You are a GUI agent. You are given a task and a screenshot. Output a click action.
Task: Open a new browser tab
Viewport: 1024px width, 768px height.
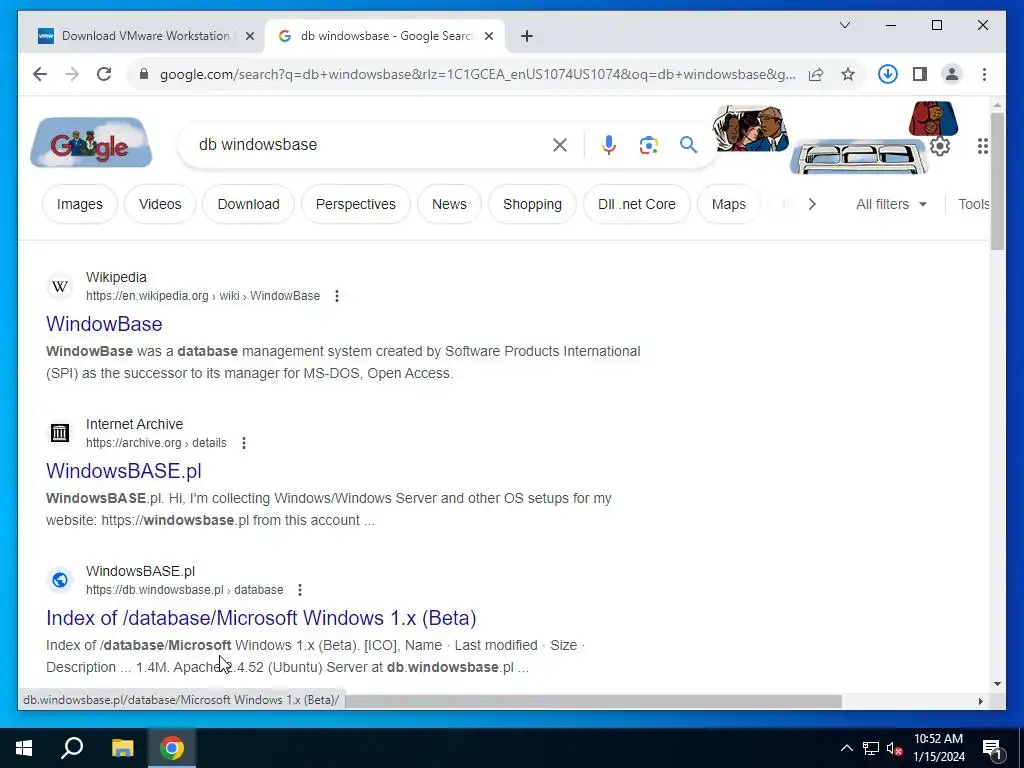[527, 36]
